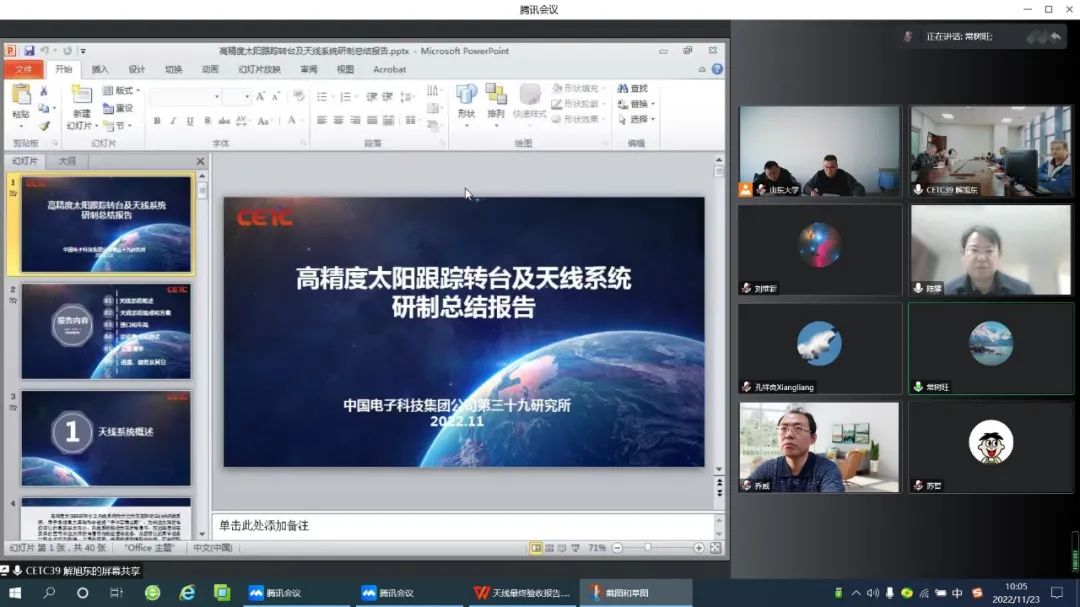Expand the Select (选择) dropdown
The width and height of the screenshot is (1080, 607).
(x=636, y=119)
